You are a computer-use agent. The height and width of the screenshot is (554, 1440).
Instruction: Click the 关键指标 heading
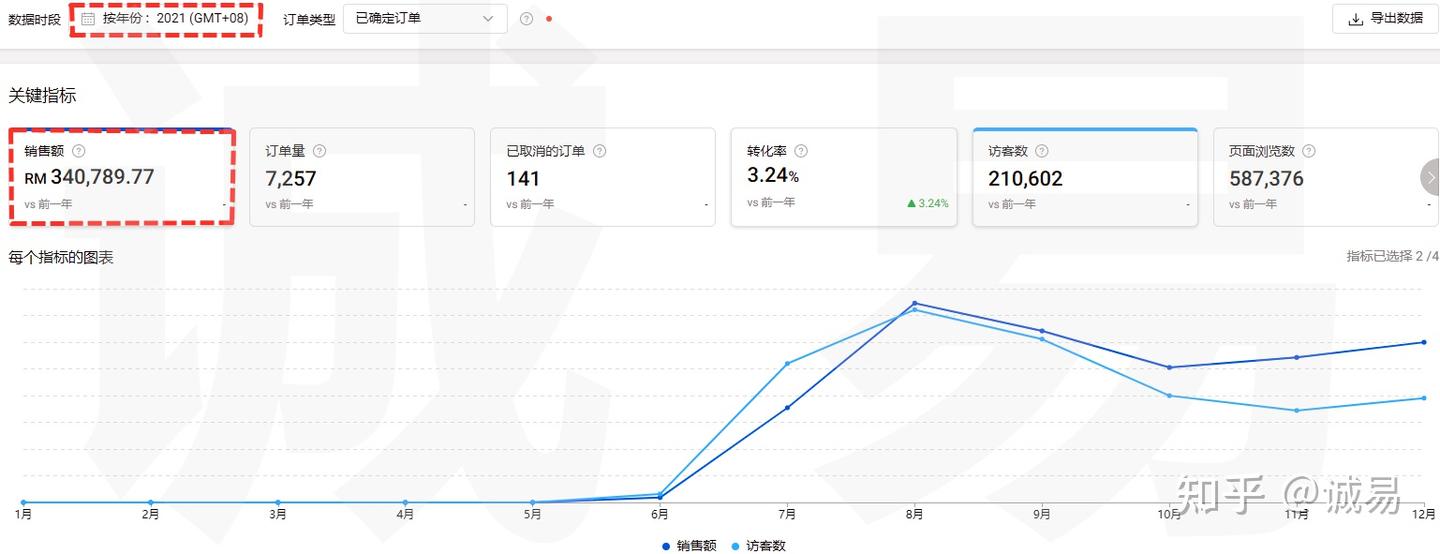pos(42,96)
